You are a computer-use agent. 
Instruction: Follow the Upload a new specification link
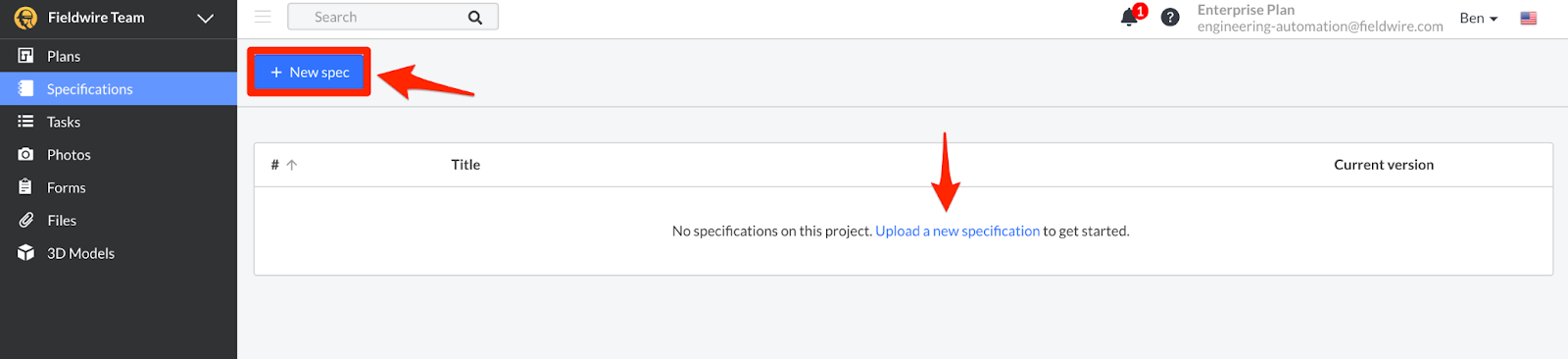(957, 231)
